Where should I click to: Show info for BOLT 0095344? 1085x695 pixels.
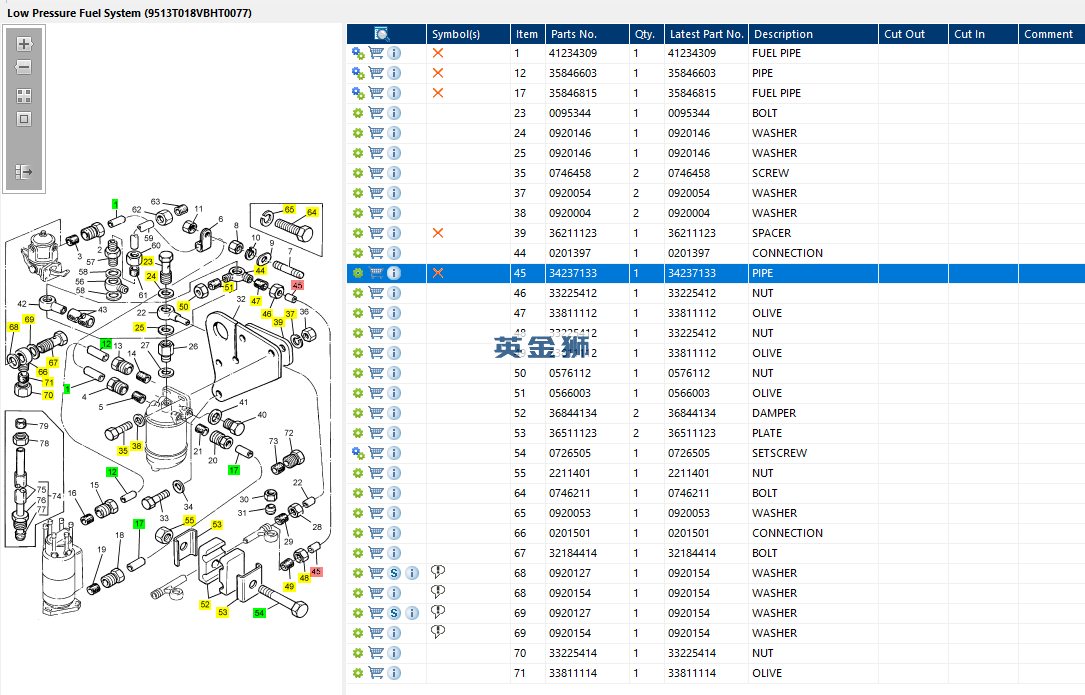pos(394,113)
